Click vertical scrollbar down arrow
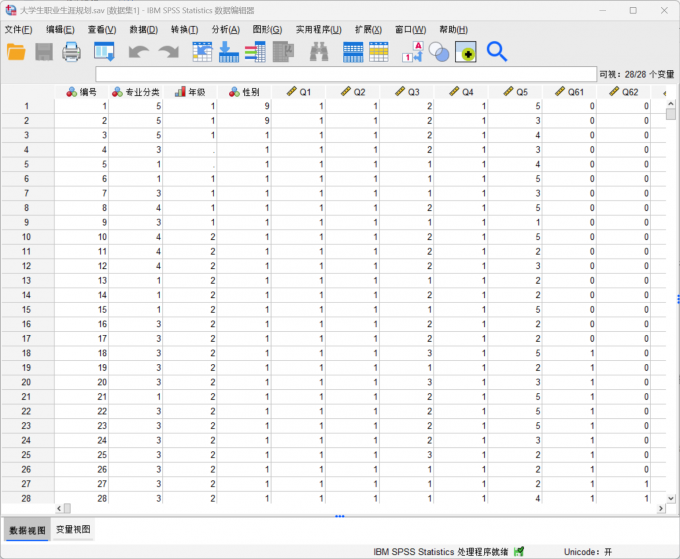This screenshot has width=680, height=559. pos(670,498)
